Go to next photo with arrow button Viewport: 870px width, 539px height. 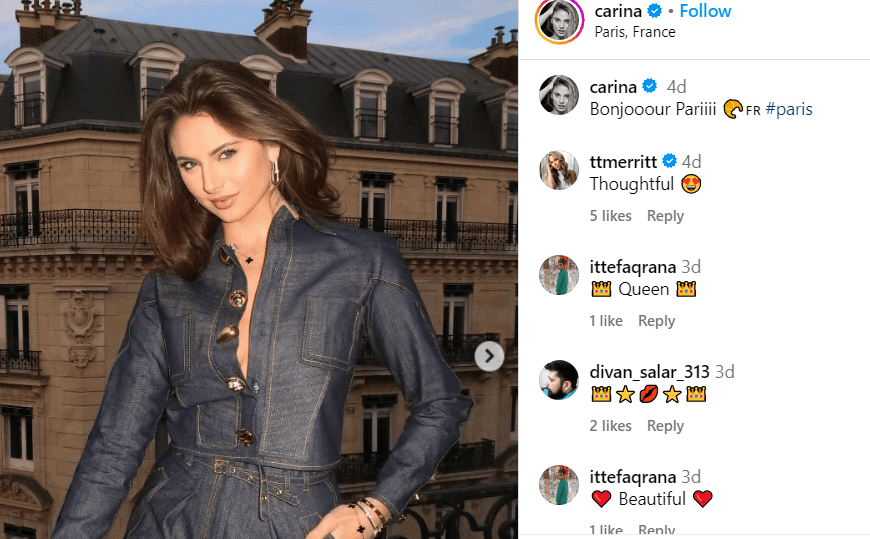pyautogui.click(x=489, y=356)
